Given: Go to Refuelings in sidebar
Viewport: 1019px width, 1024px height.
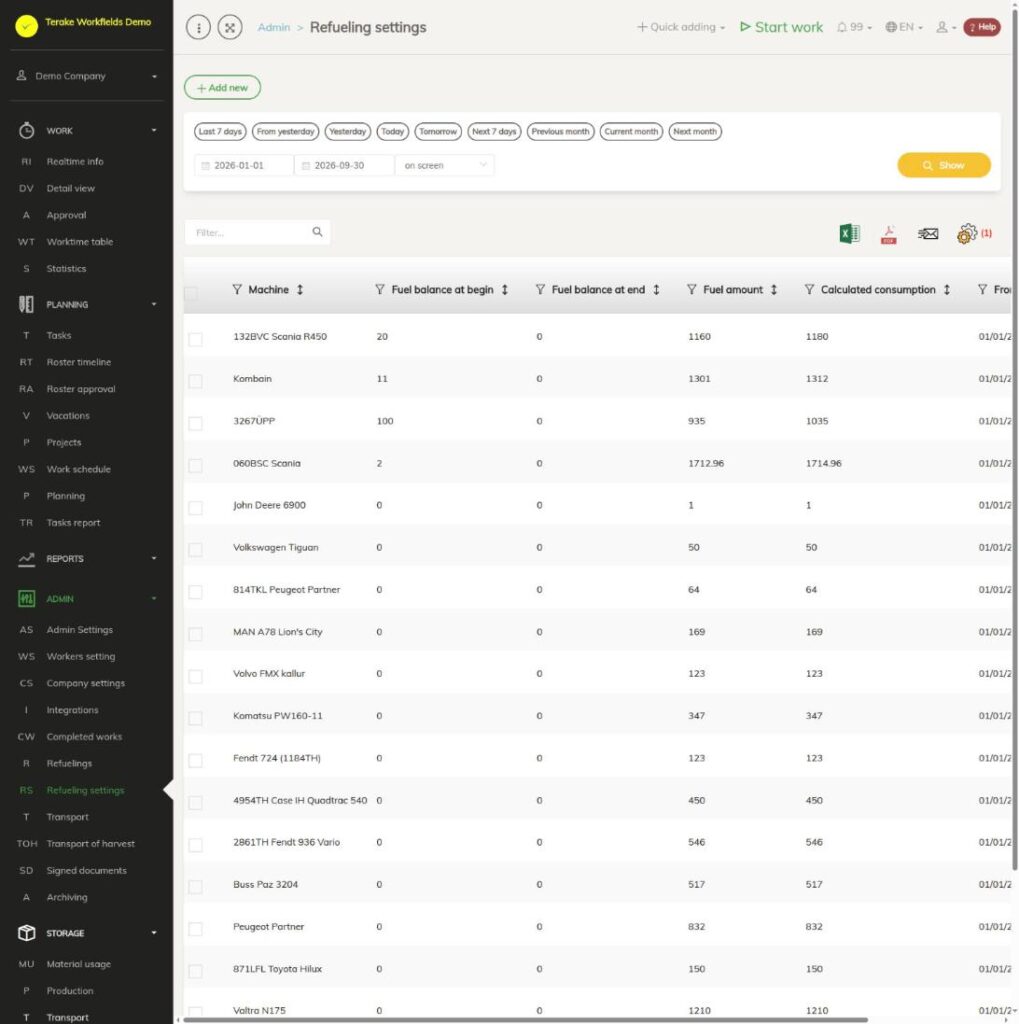Looking at the screenshot, I should [x=69, y=763].
